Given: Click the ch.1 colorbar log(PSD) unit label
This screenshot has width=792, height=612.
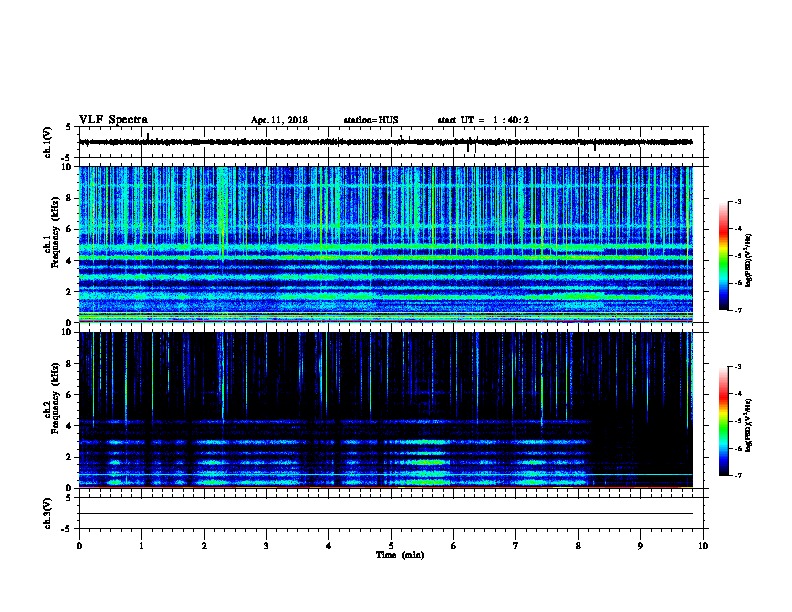Looking at the screenshot, I should 748,260.
